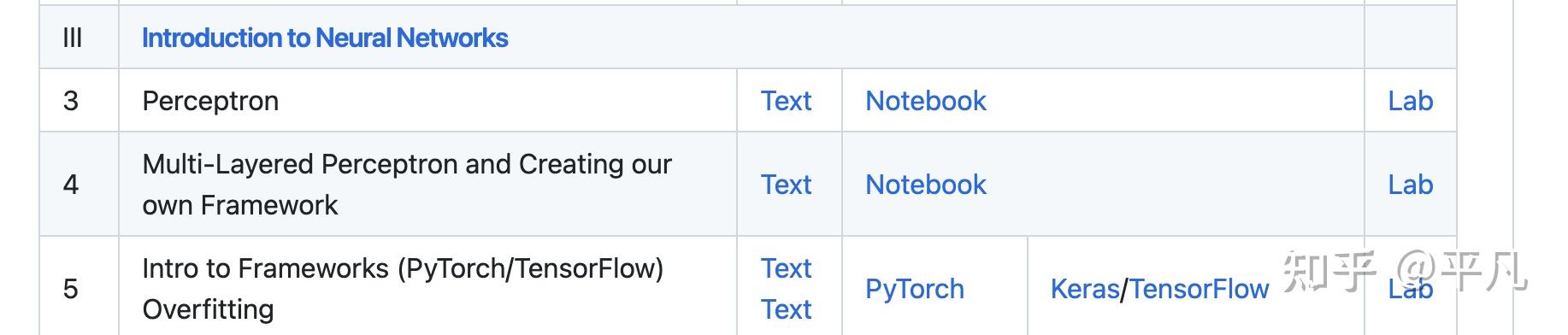
Task: Open the Notebook link in the Perceptron row
Action: (926, 101)
